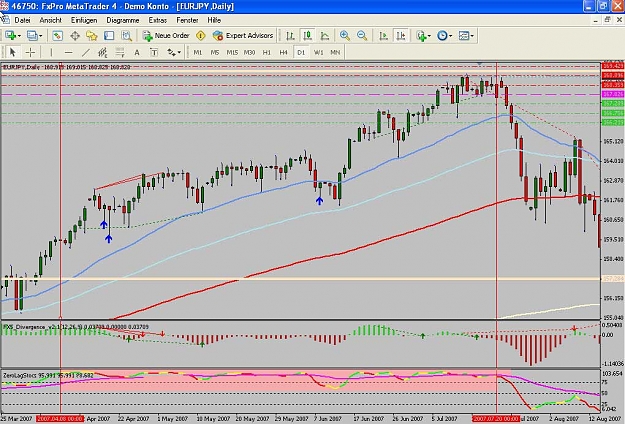This screenshot has width=625, height=424.
Task: Toggle chart auto-scroll button
Action: [x=383, y=36]
